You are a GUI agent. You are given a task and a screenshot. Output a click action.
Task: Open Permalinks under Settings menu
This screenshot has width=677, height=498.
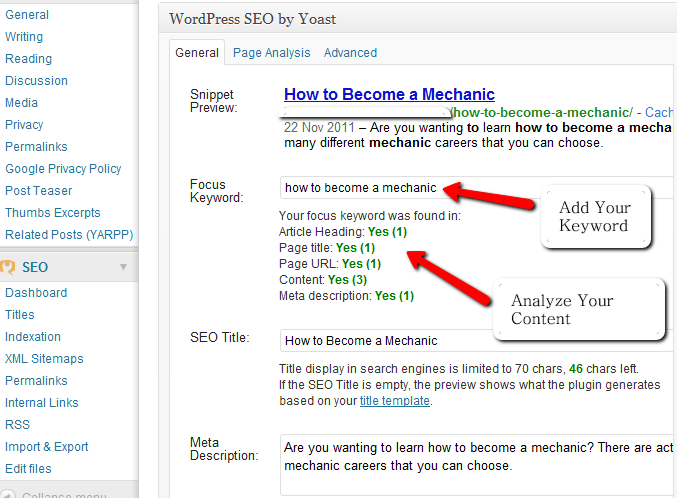point(36,147)
